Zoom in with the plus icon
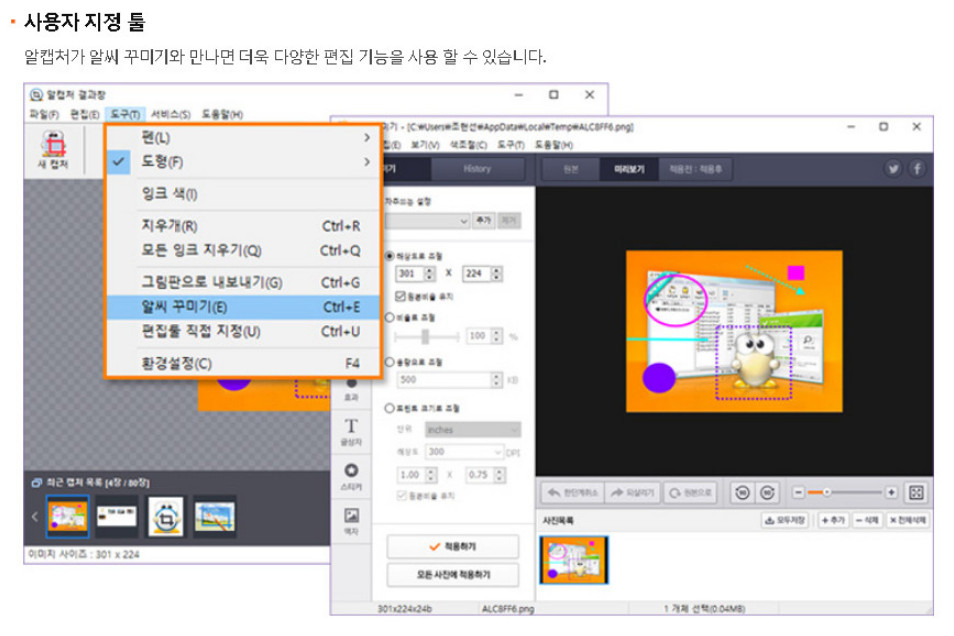 coord(891,492)
